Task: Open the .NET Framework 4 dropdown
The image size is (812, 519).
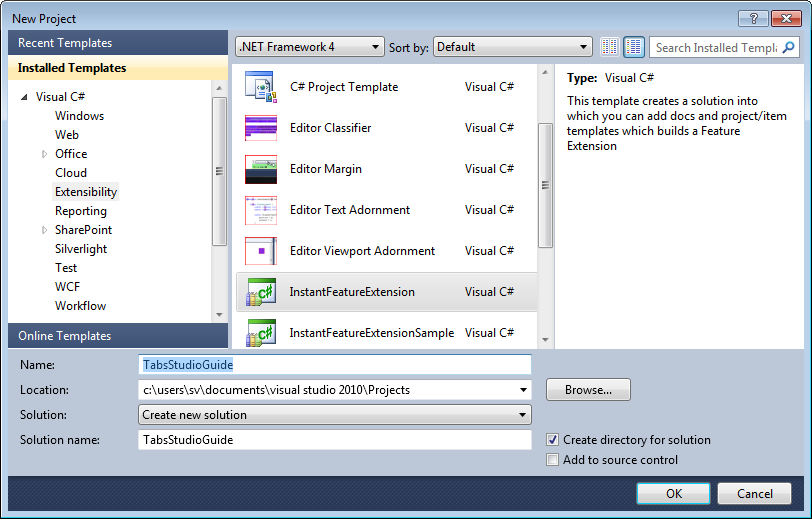Action: (309, 47)
